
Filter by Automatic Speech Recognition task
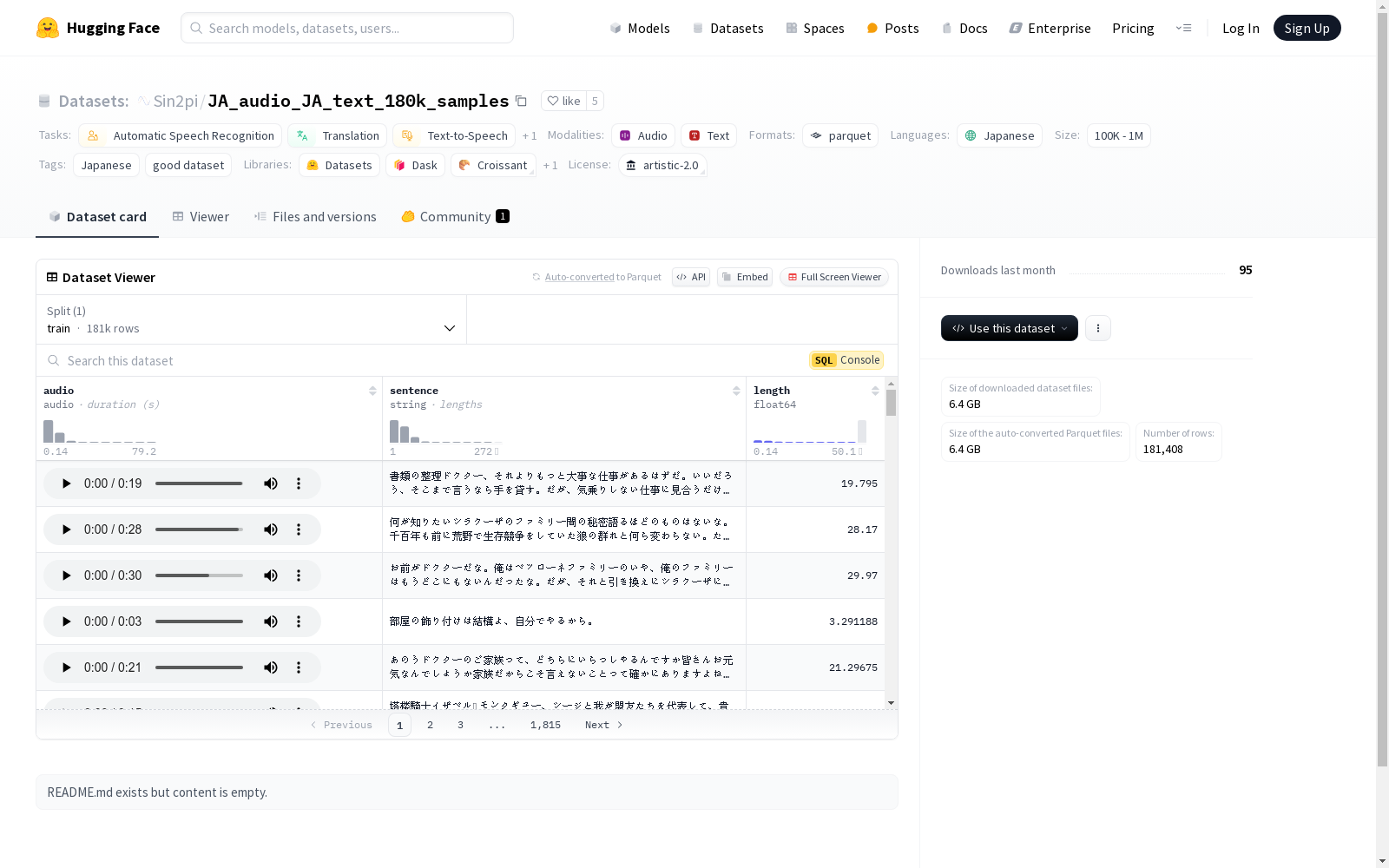pos(181,136)
